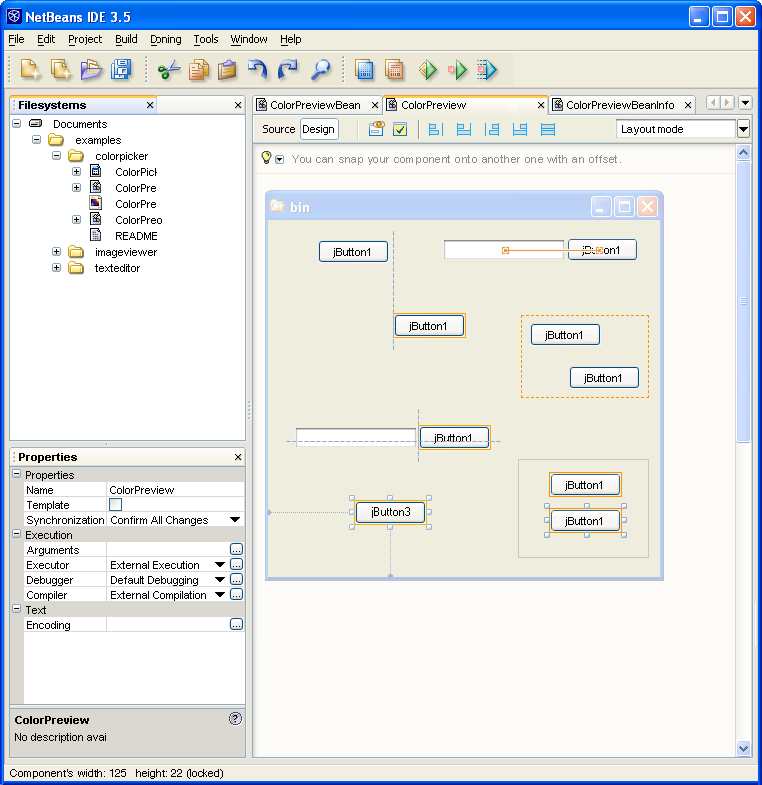Click the New file toolbar icon
Image resolution: width=762 pixels, height=785 pixels.
[x=30, y=69]
